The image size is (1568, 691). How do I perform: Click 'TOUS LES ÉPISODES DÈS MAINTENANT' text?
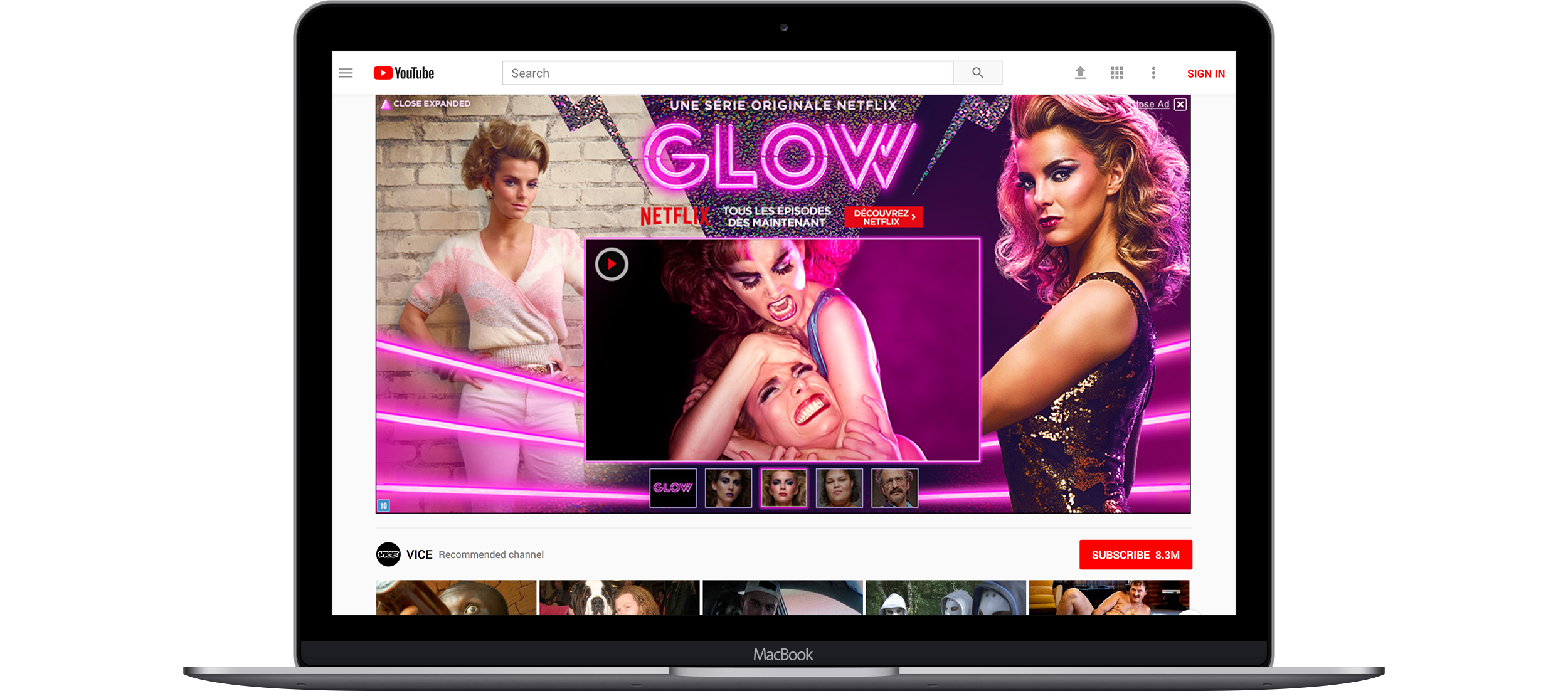pos(777,217)
